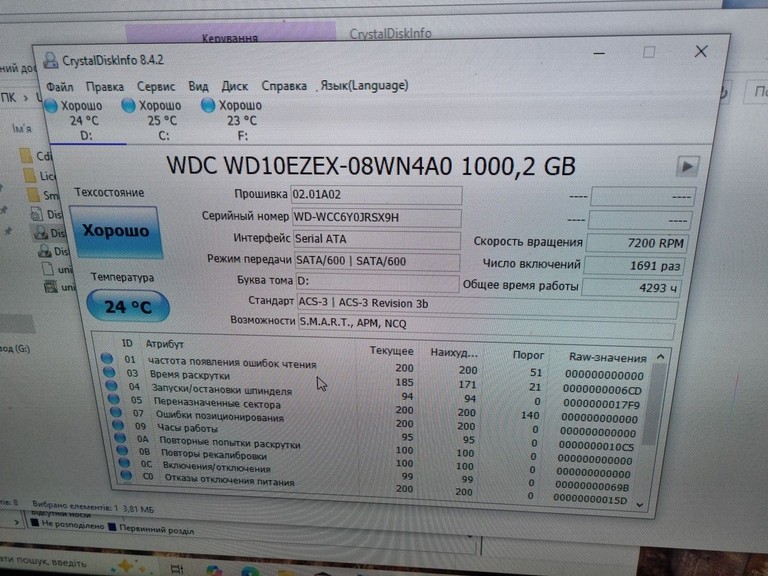Click the blue status orb for disk D:
The image size is (768, 576).
click(x=51, y=106)
